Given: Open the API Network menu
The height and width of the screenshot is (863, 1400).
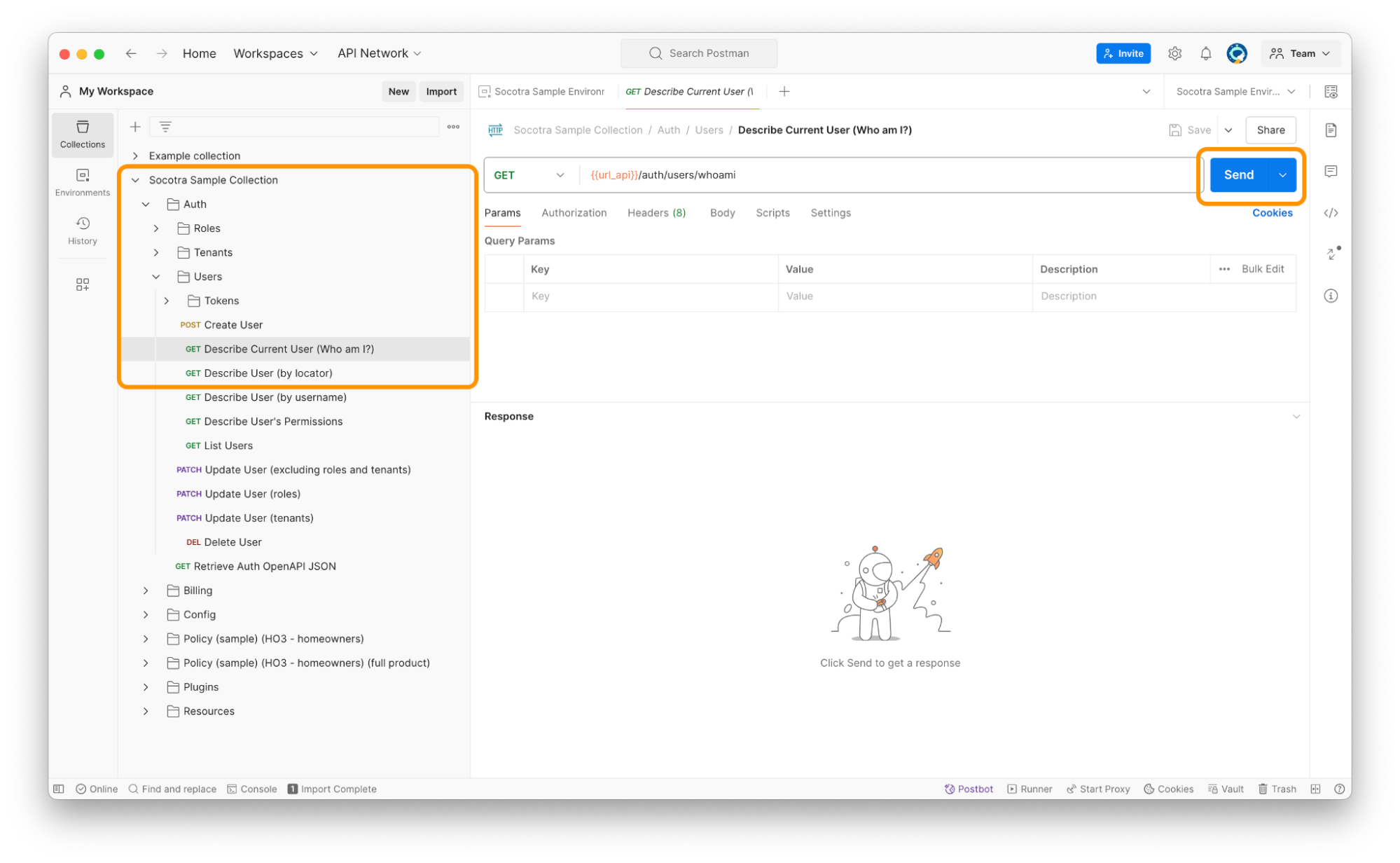Looking at the screenshot, I should 379,53.
